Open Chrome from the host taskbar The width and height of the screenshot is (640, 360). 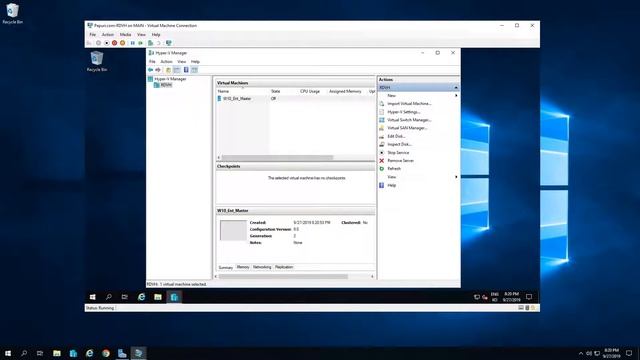click(106, 353)
